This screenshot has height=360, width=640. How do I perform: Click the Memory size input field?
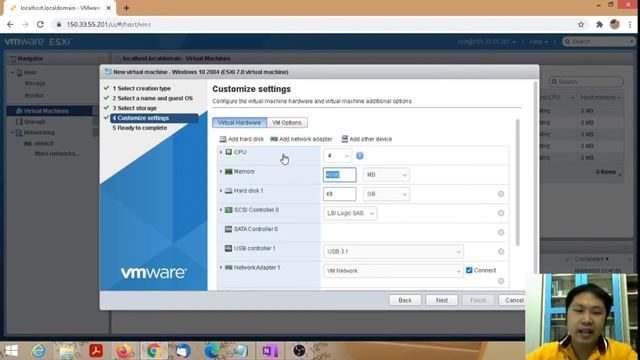click(339, 175)
